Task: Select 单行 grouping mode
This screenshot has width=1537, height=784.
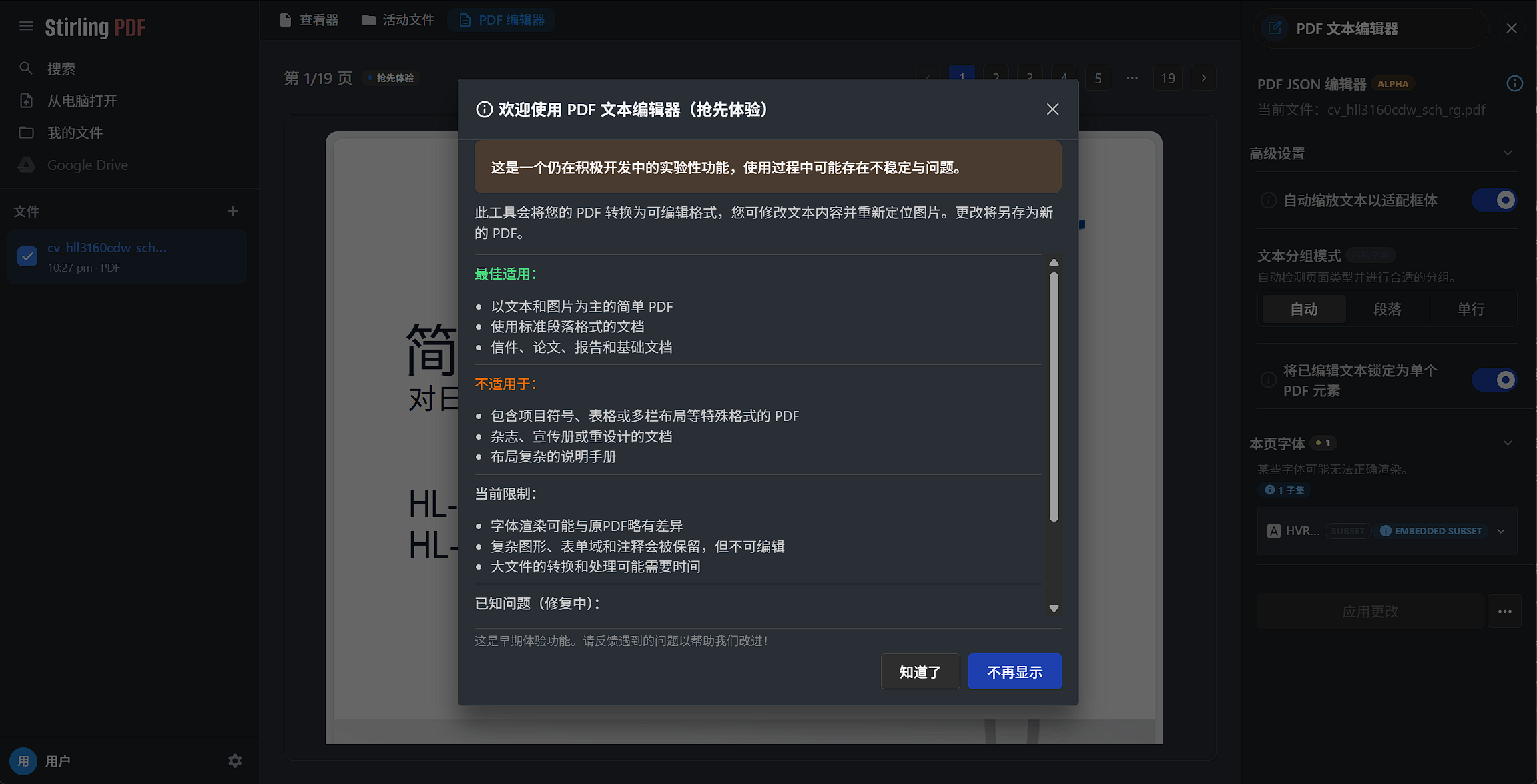Action: coord(1471,309)
